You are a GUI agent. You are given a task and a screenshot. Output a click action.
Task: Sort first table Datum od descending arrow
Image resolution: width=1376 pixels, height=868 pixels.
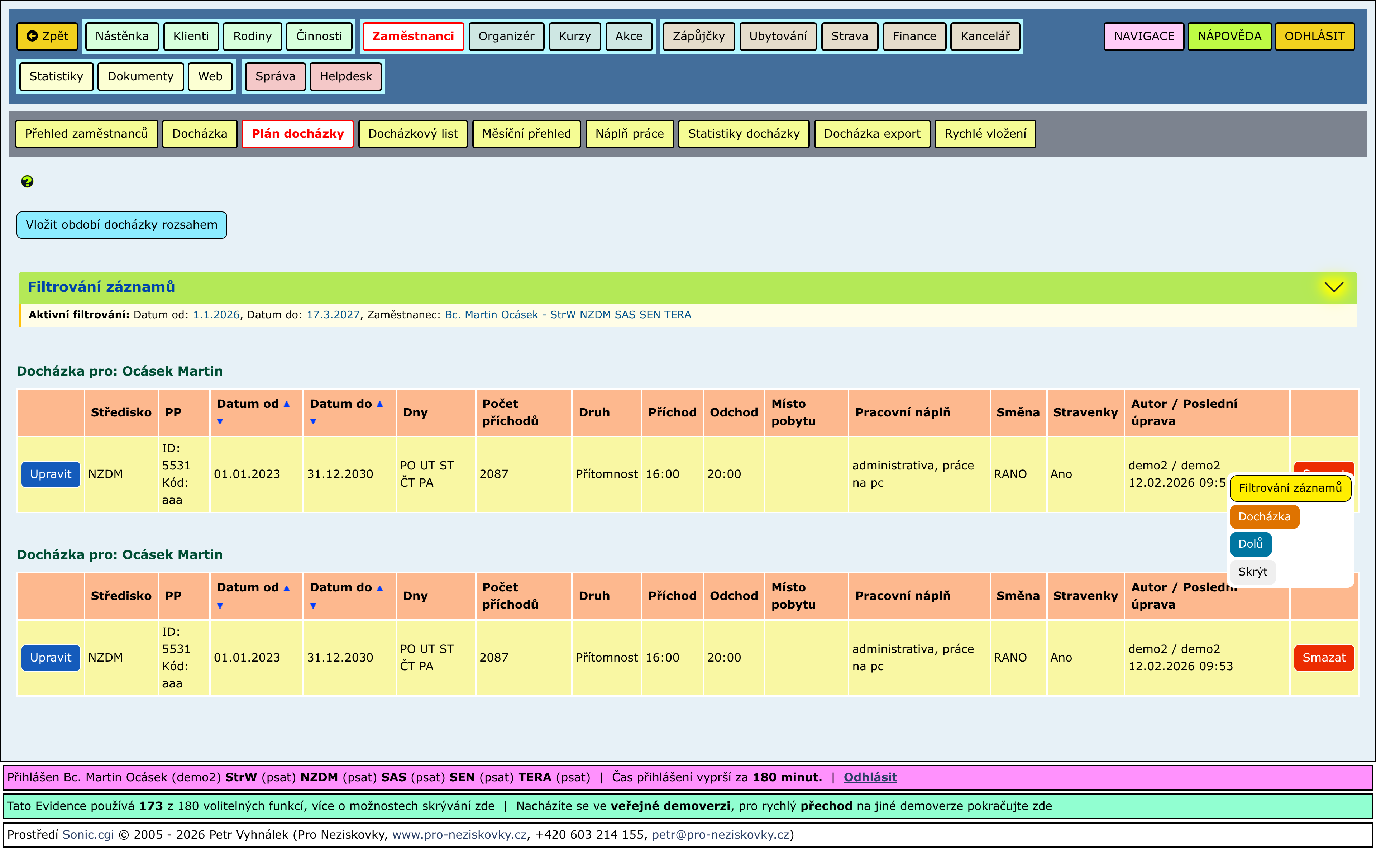point(220,422)
